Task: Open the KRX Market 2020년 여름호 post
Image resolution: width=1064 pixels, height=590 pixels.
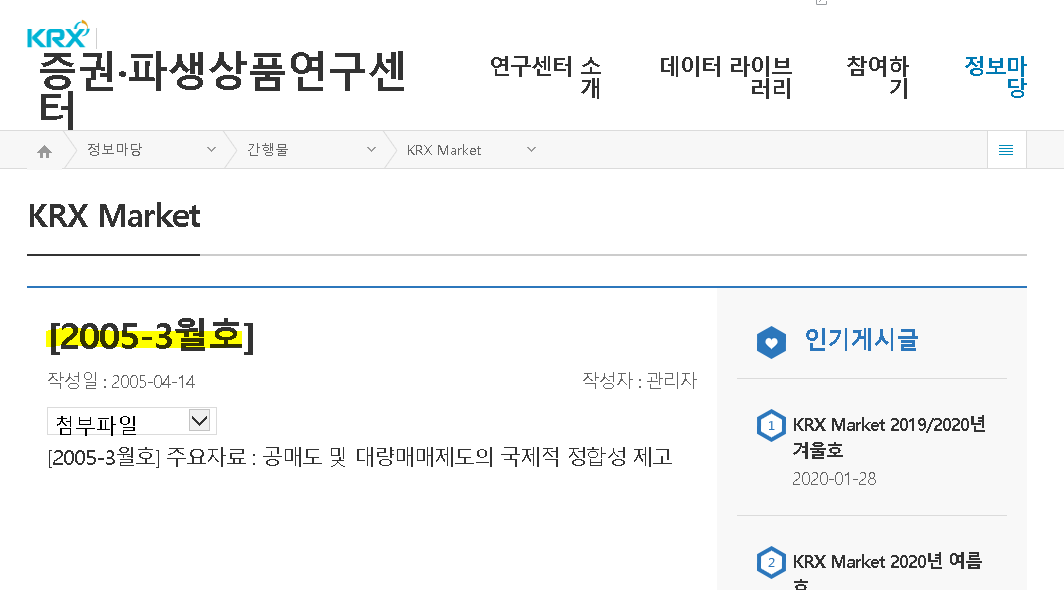Action: (887, 572)
